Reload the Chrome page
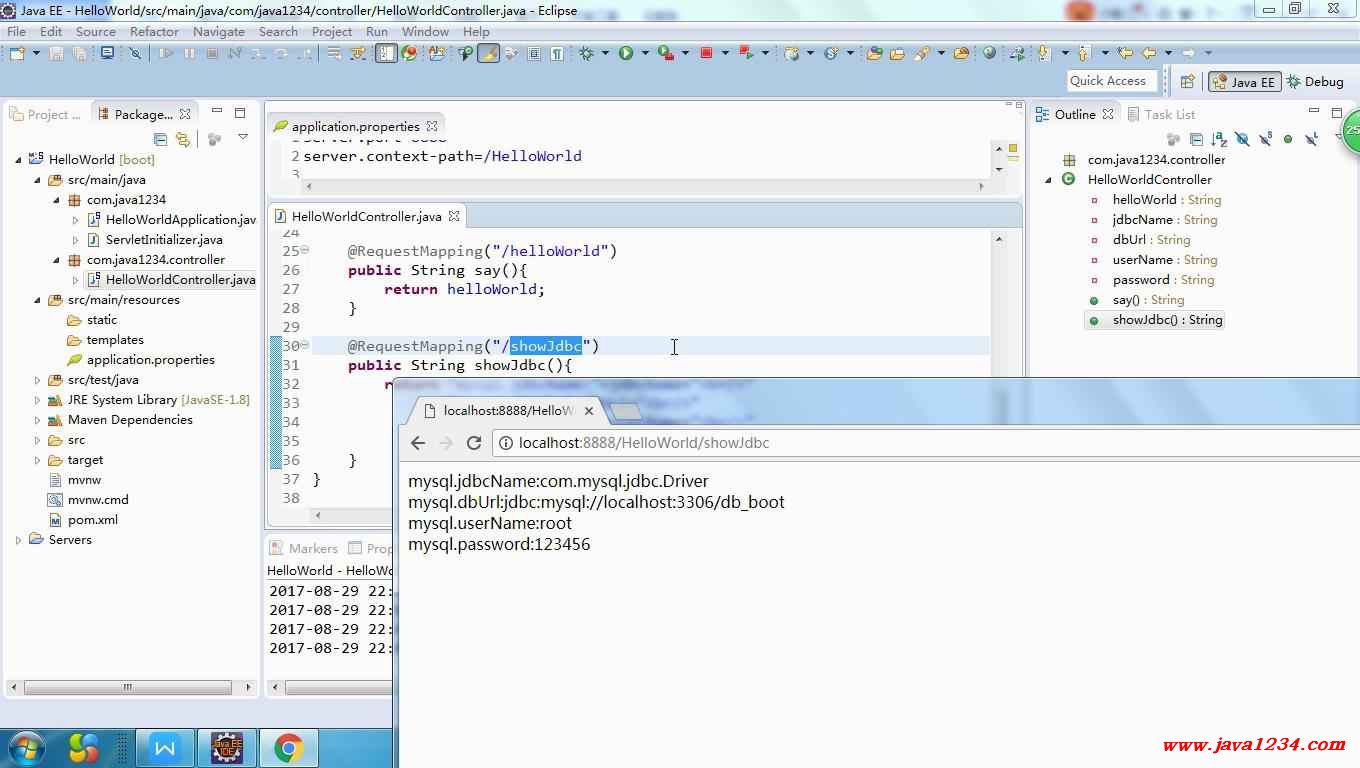Screen dimensions: 1360x768 (x=474, y=443)
